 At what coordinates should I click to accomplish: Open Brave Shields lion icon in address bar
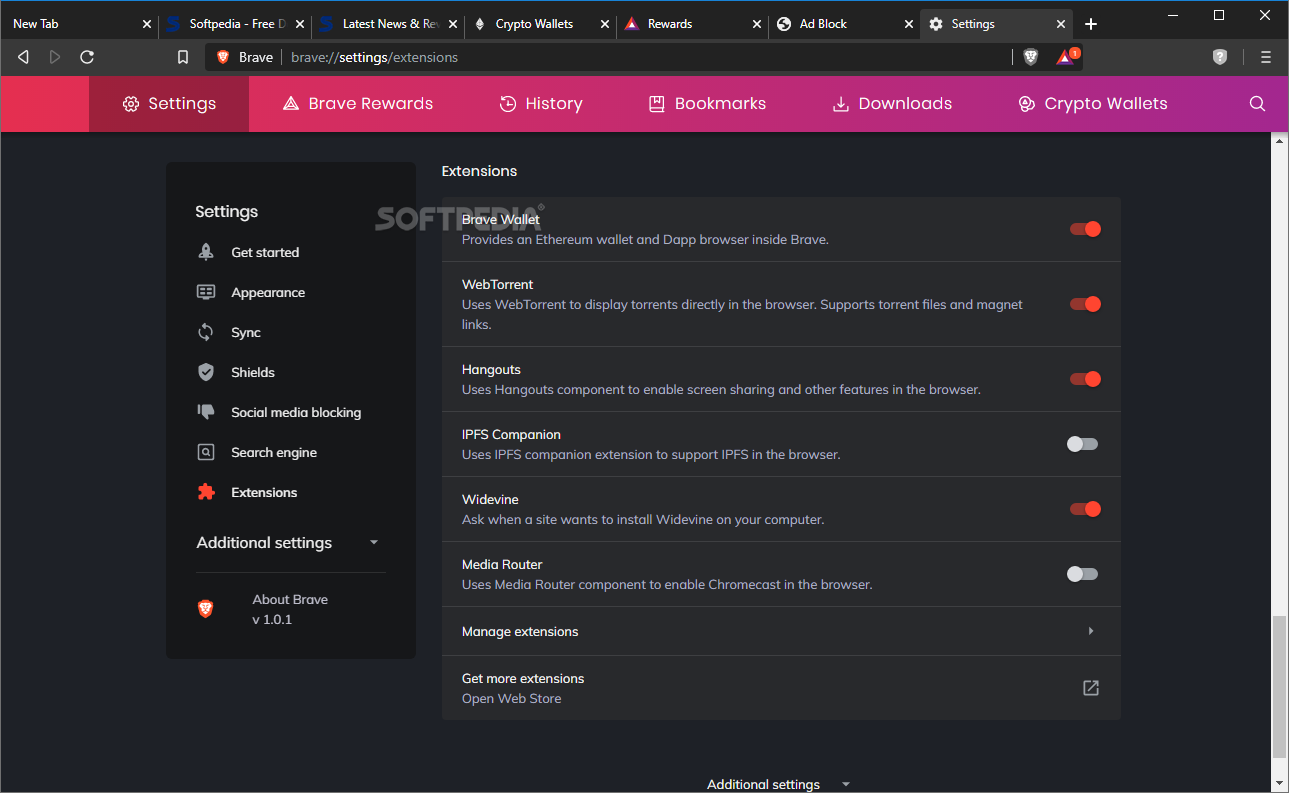click(x=1031, y=57)
